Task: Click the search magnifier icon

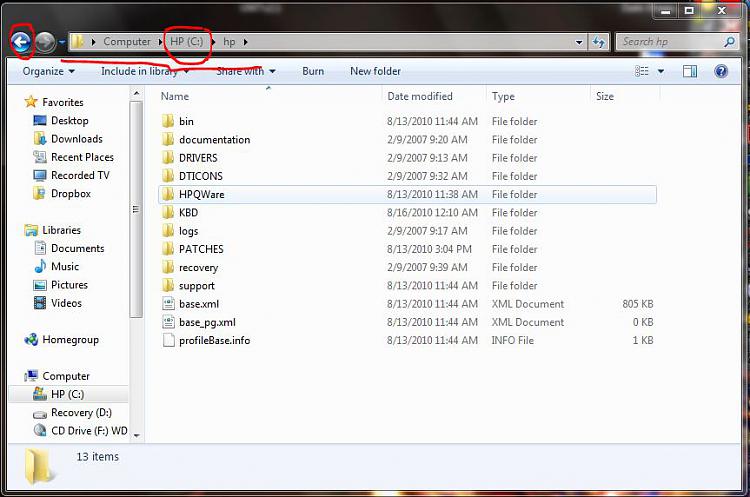Action: [x=729, y=42]
